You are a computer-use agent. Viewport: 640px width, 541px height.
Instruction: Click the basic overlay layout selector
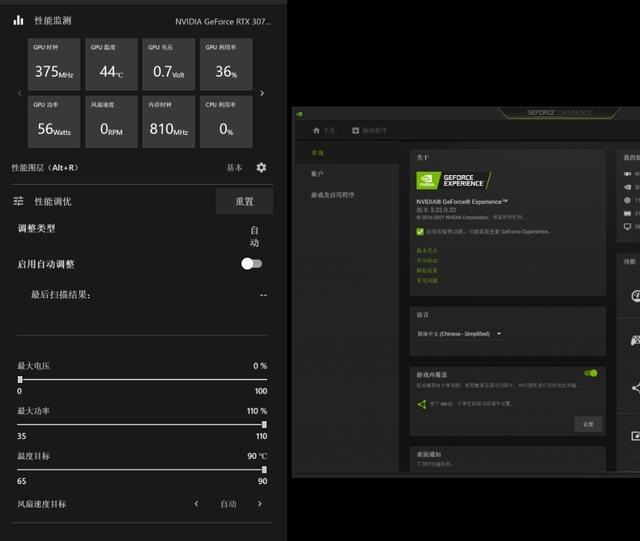pyautogui.click(x=235, y=167)
